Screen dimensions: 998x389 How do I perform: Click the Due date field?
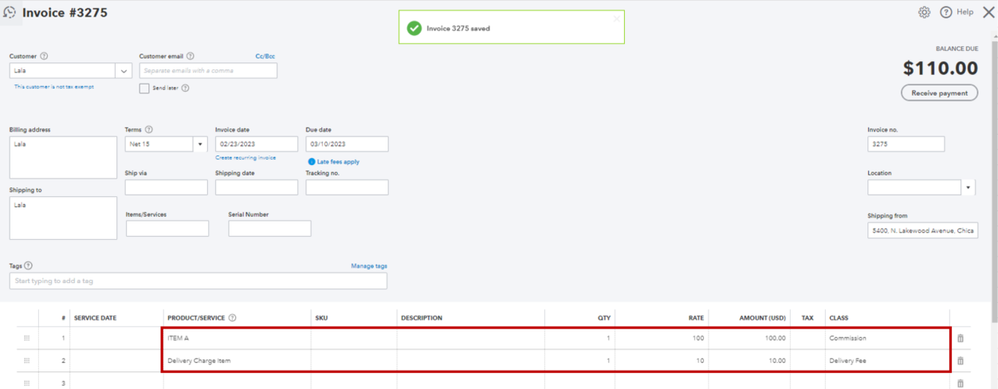tap(347, 144)
